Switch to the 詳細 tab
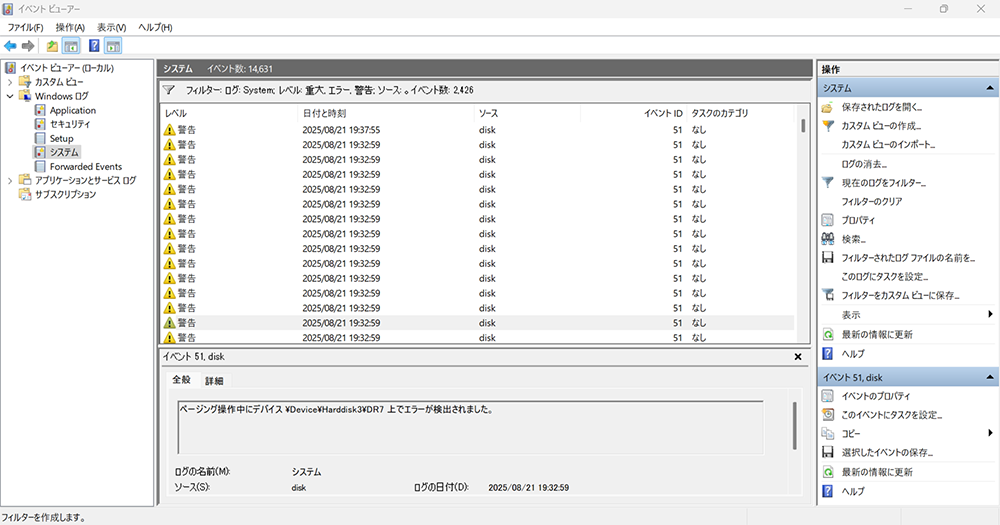This screenshot has height=525, width=1000. pos(214,380)
